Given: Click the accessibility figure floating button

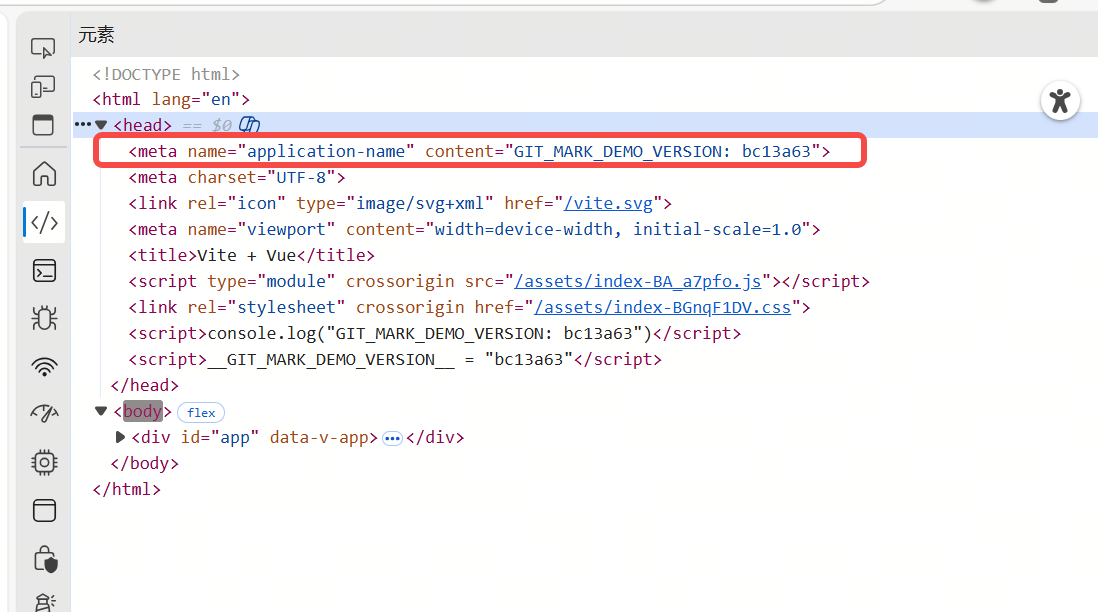Looking at the screenshot, I should (x=1060, y=101).
